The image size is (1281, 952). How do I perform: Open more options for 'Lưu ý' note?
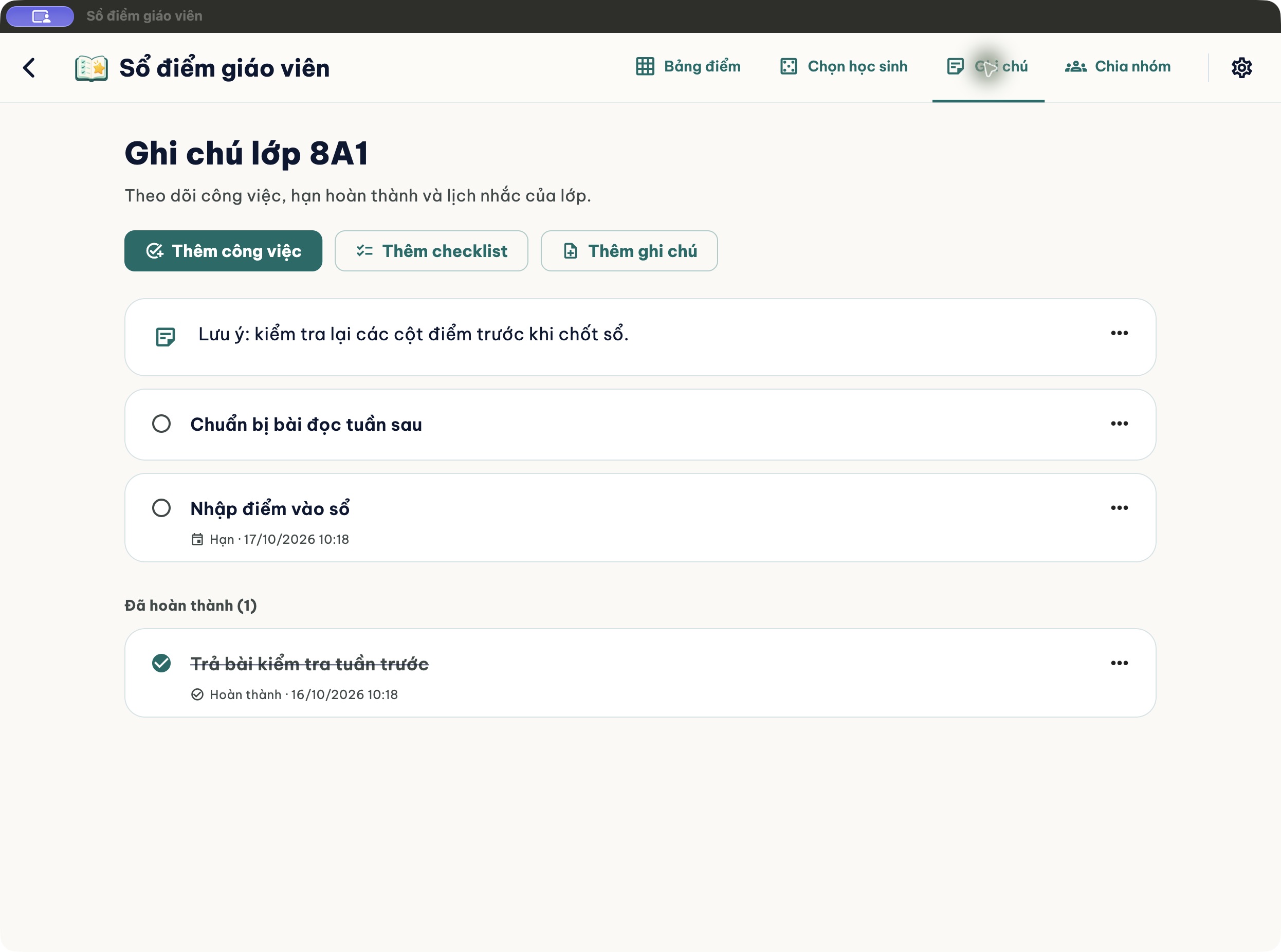coord(1119,333)
